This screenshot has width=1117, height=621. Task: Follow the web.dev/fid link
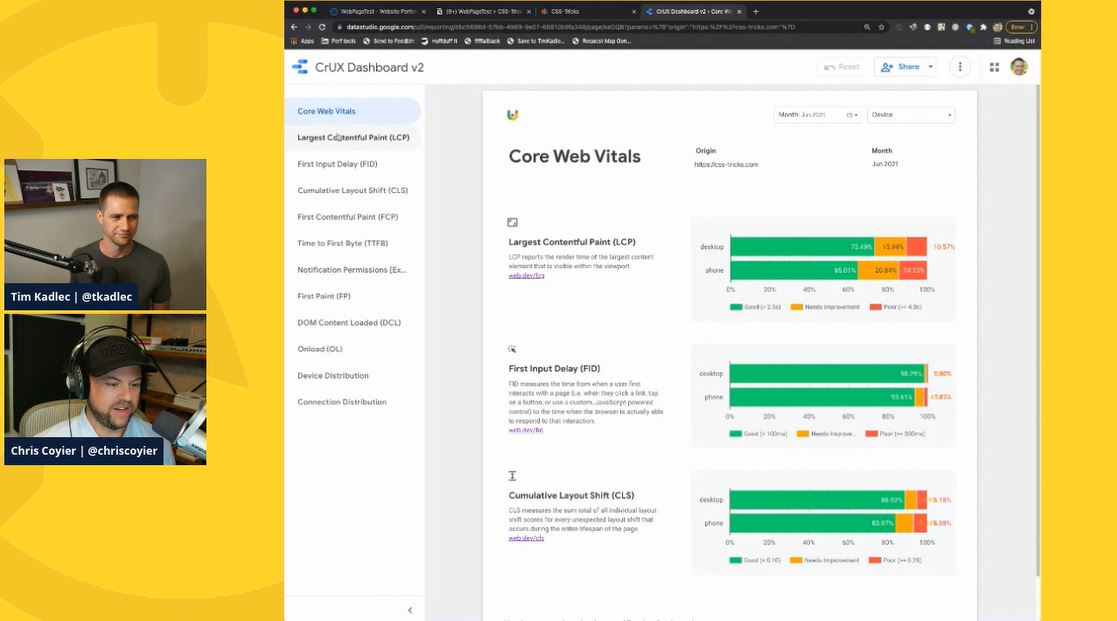tap(526, 430)
